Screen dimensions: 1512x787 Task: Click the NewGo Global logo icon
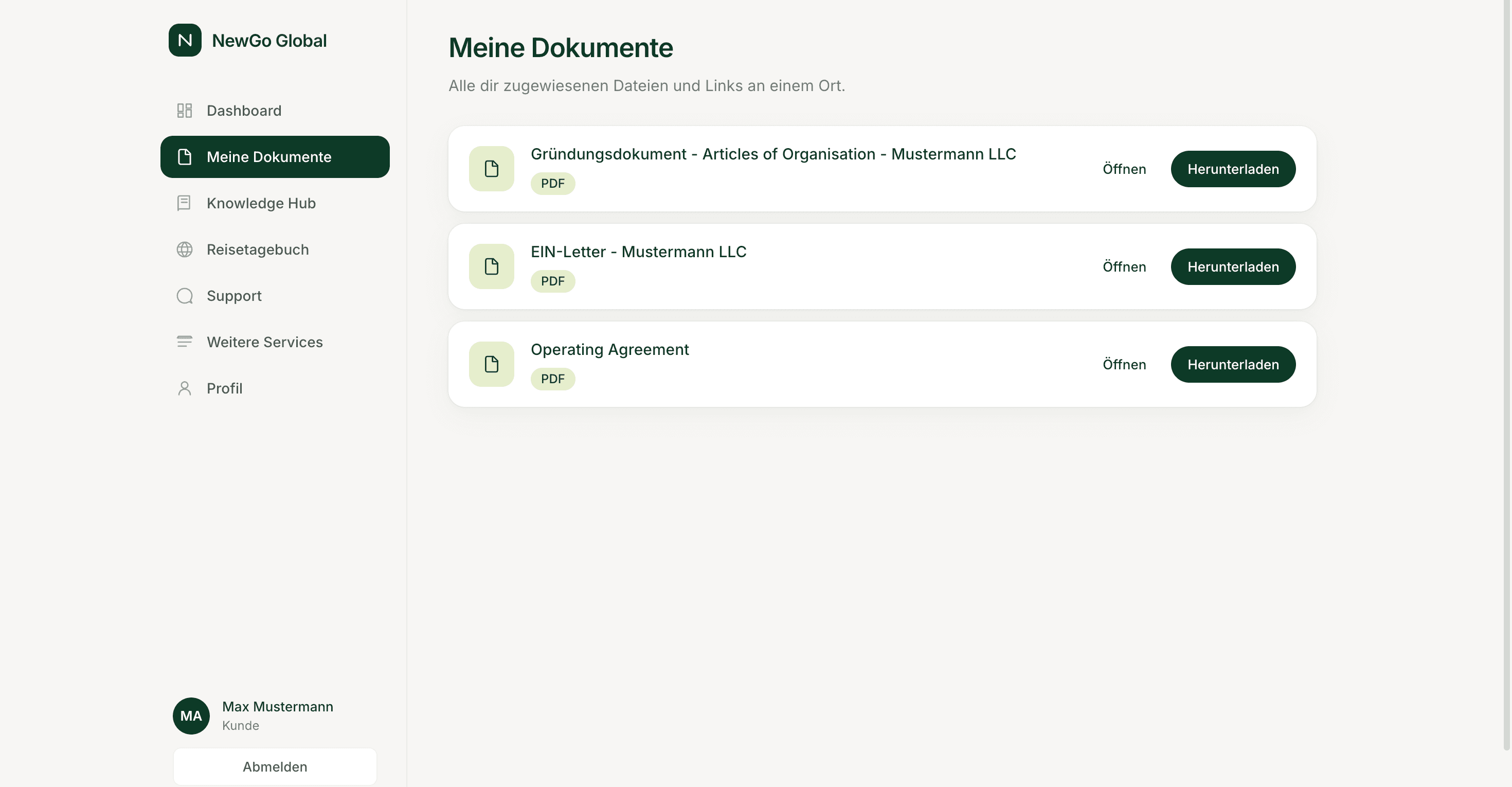click(x=185, y=40)
